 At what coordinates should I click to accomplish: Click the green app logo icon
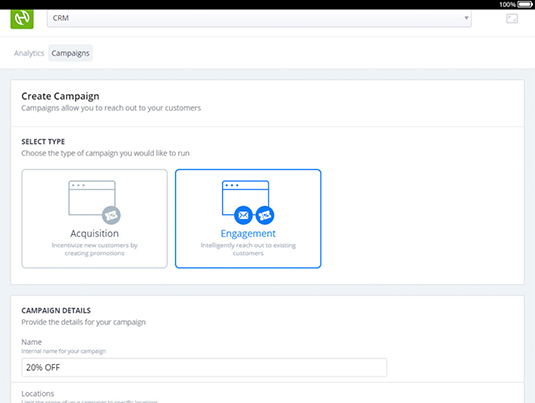click(22, 19)
